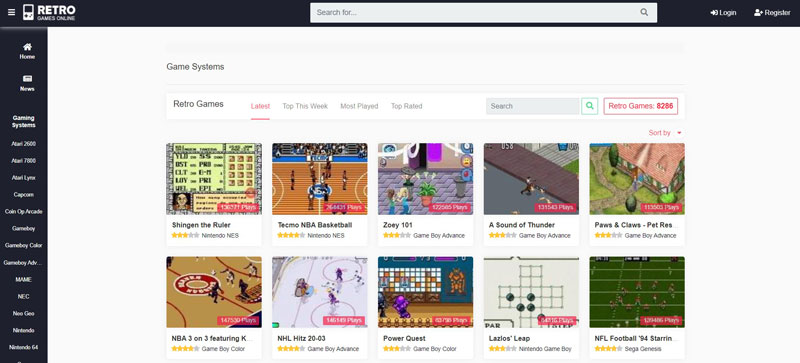Click the Game Systems heading
This screenshot has height=363, width=800.
point(195,67)
